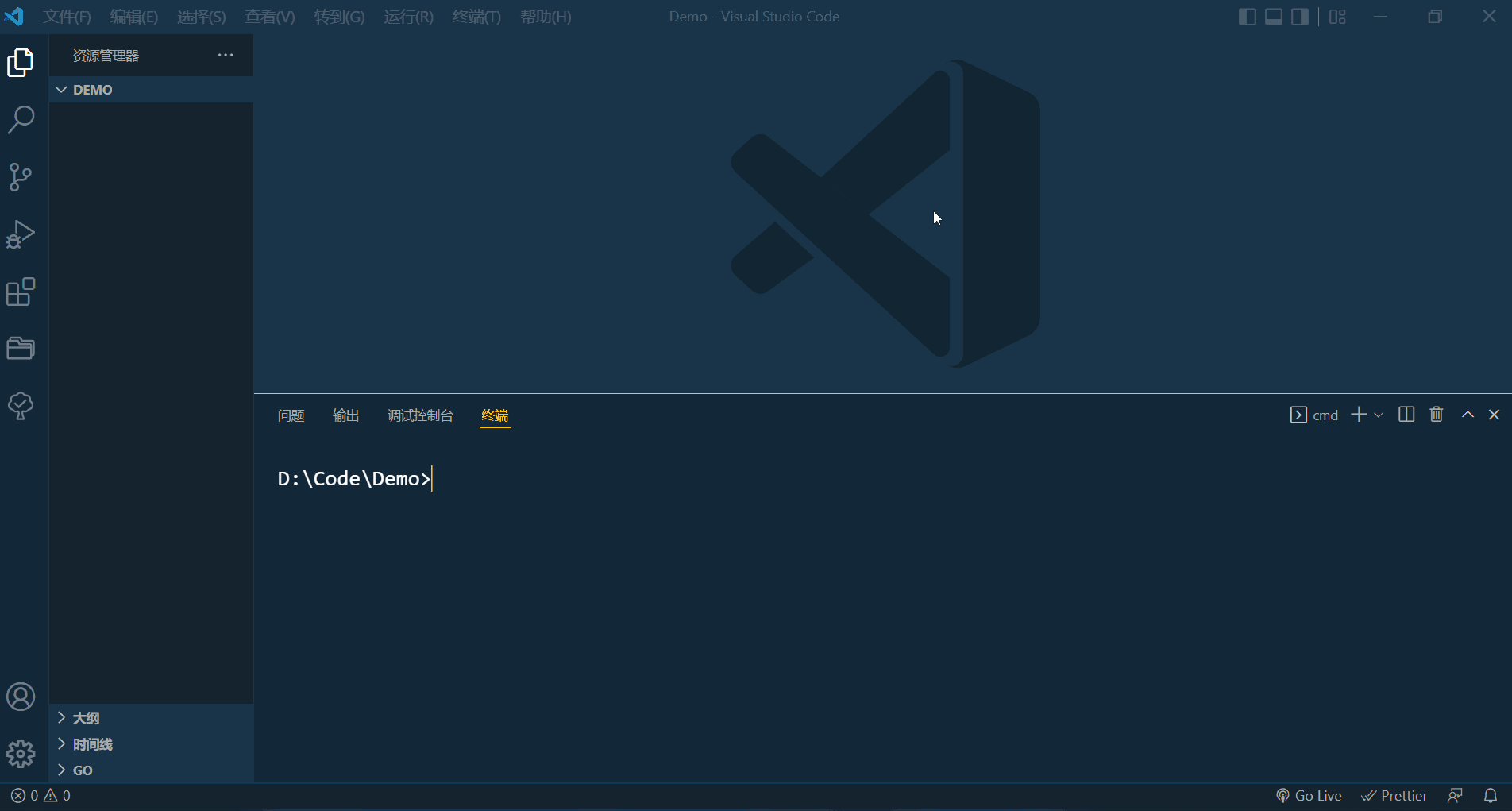Kill terminal with trash icon
The height and width of the screenshot is (811, 1512).
1437,415
